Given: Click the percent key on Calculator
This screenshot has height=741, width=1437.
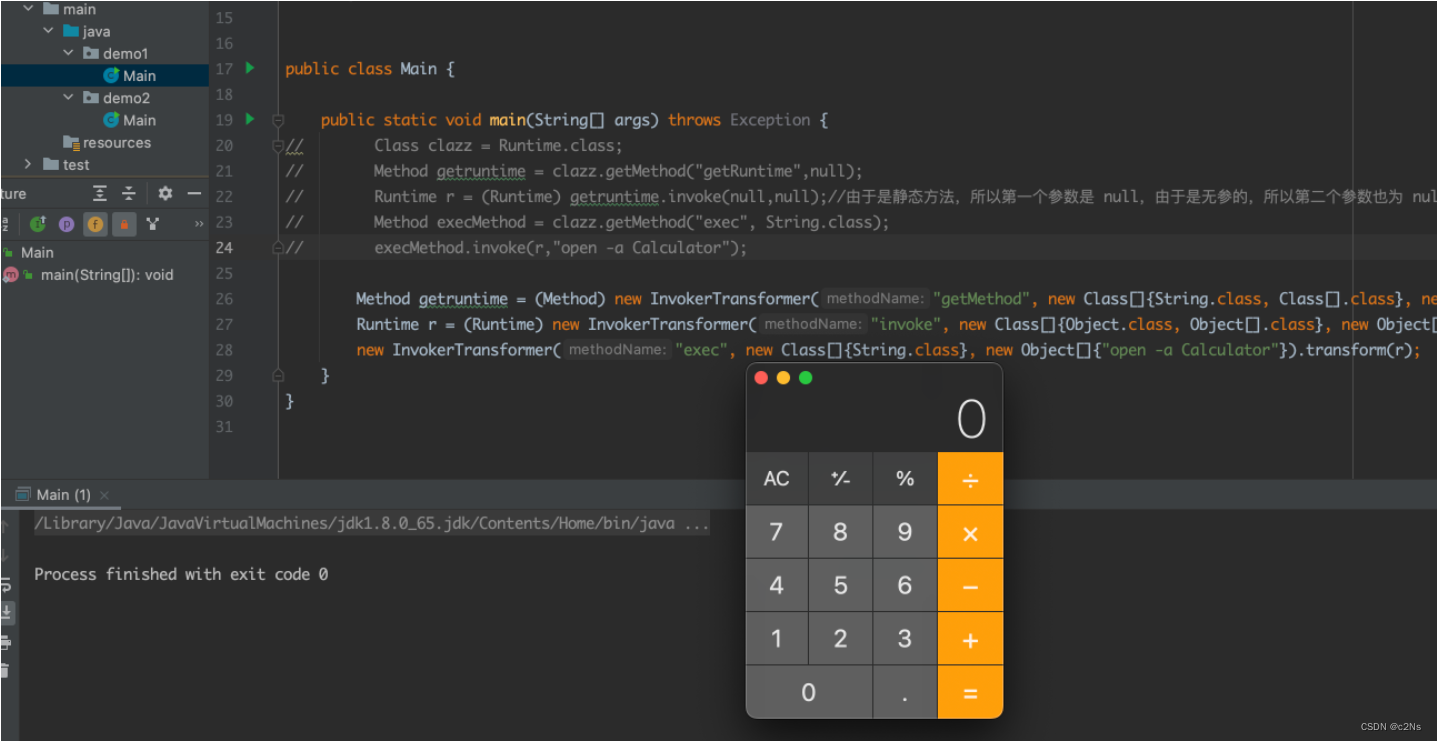Looking at the screenshot, I should point(905,478).
